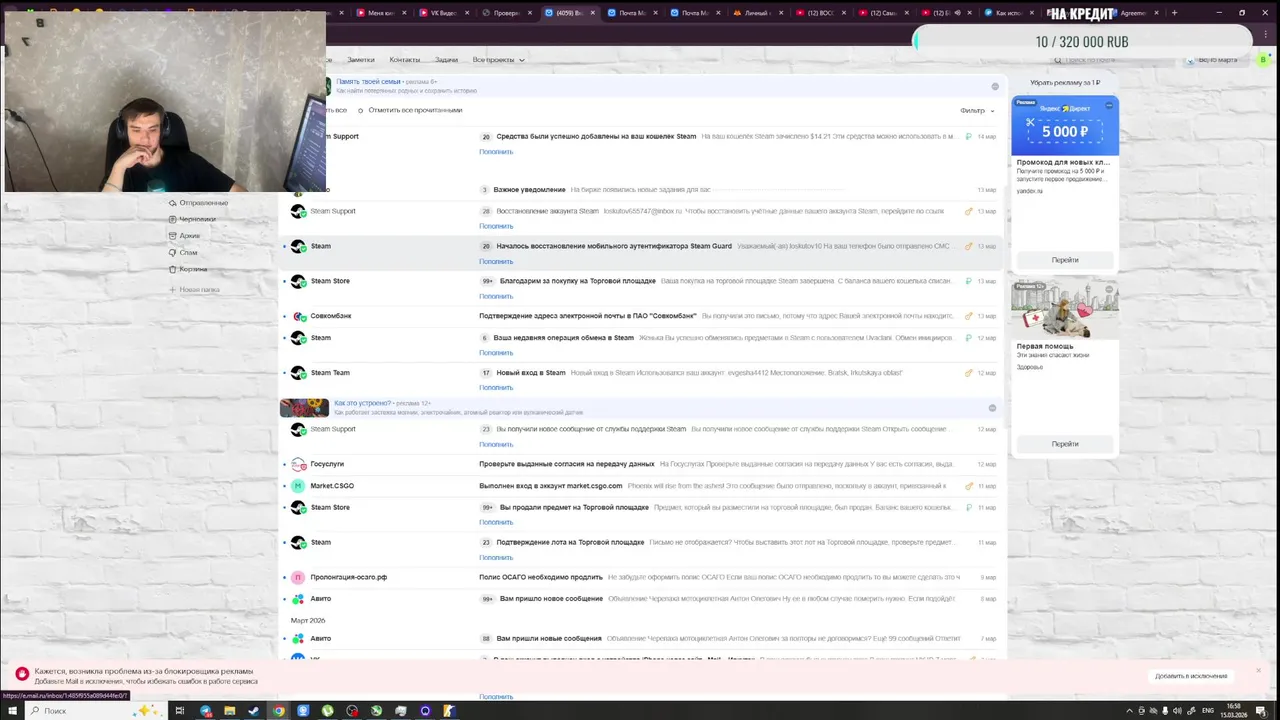Create folder via Новая папка plus

coord(194,290)
